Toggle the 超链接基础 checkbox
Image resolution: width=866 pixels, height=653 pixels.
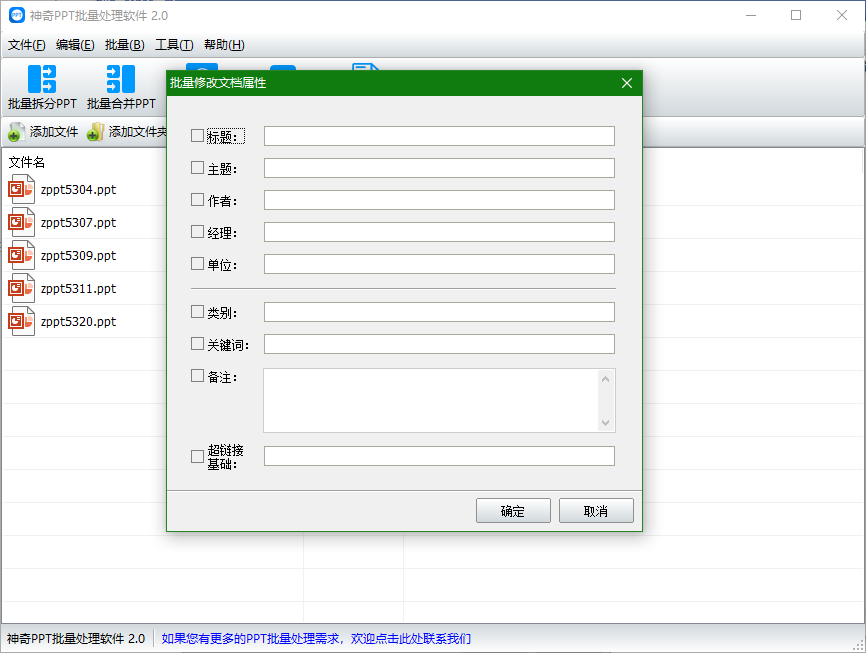[197, 457]
